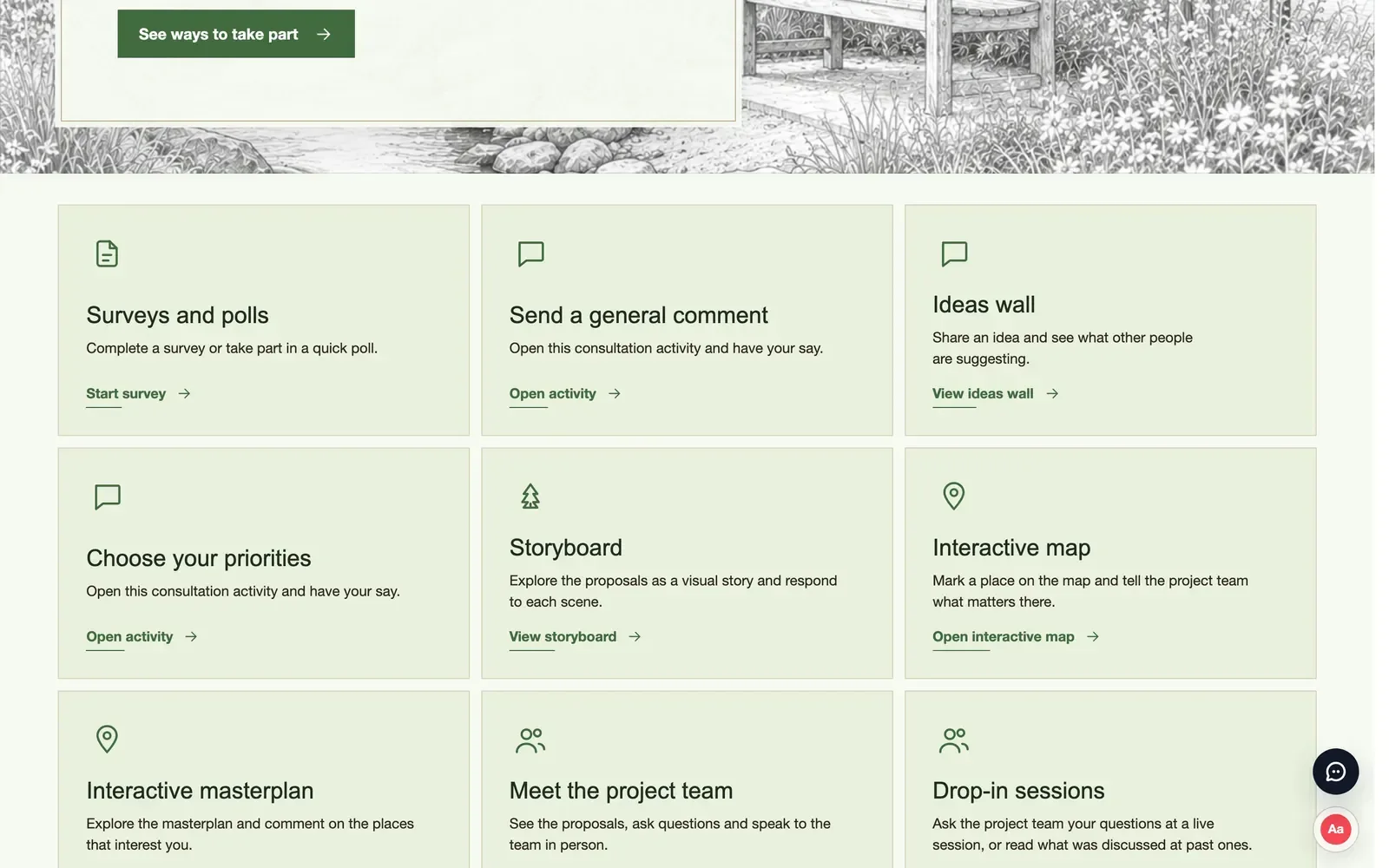
Task: Click the people icon on Drop-in sessions card
Action: pyautogui.click(x=954, y=740)
